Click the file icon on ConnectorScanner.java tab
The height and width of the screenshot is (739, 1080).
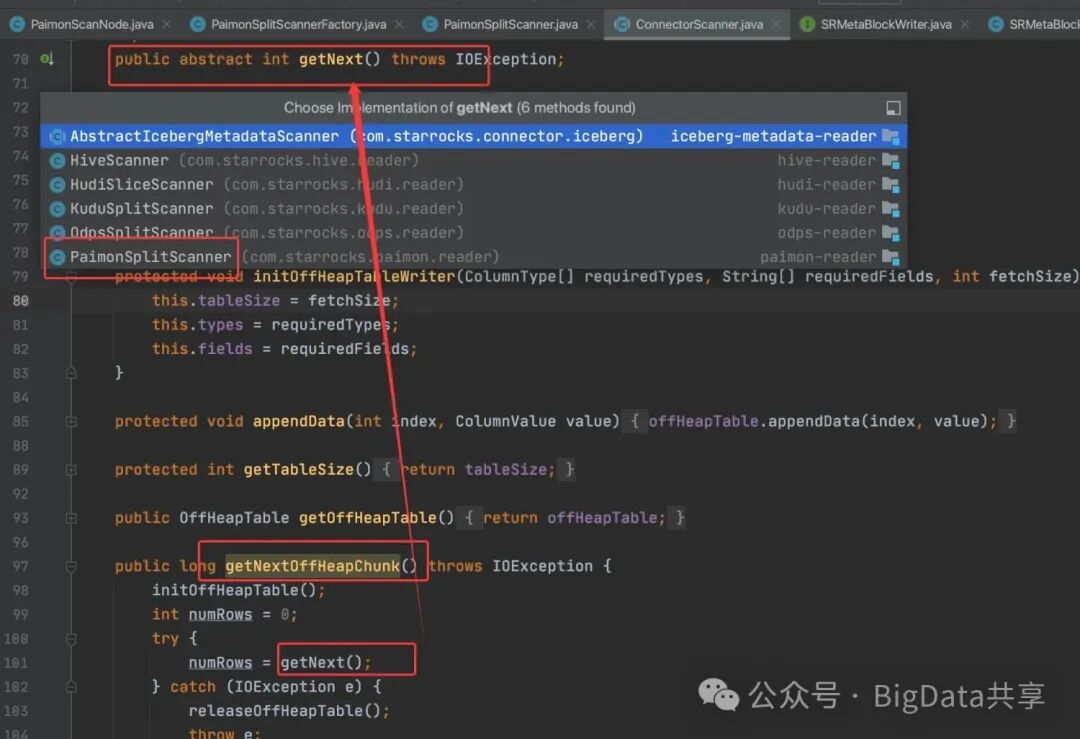point(622,25)
